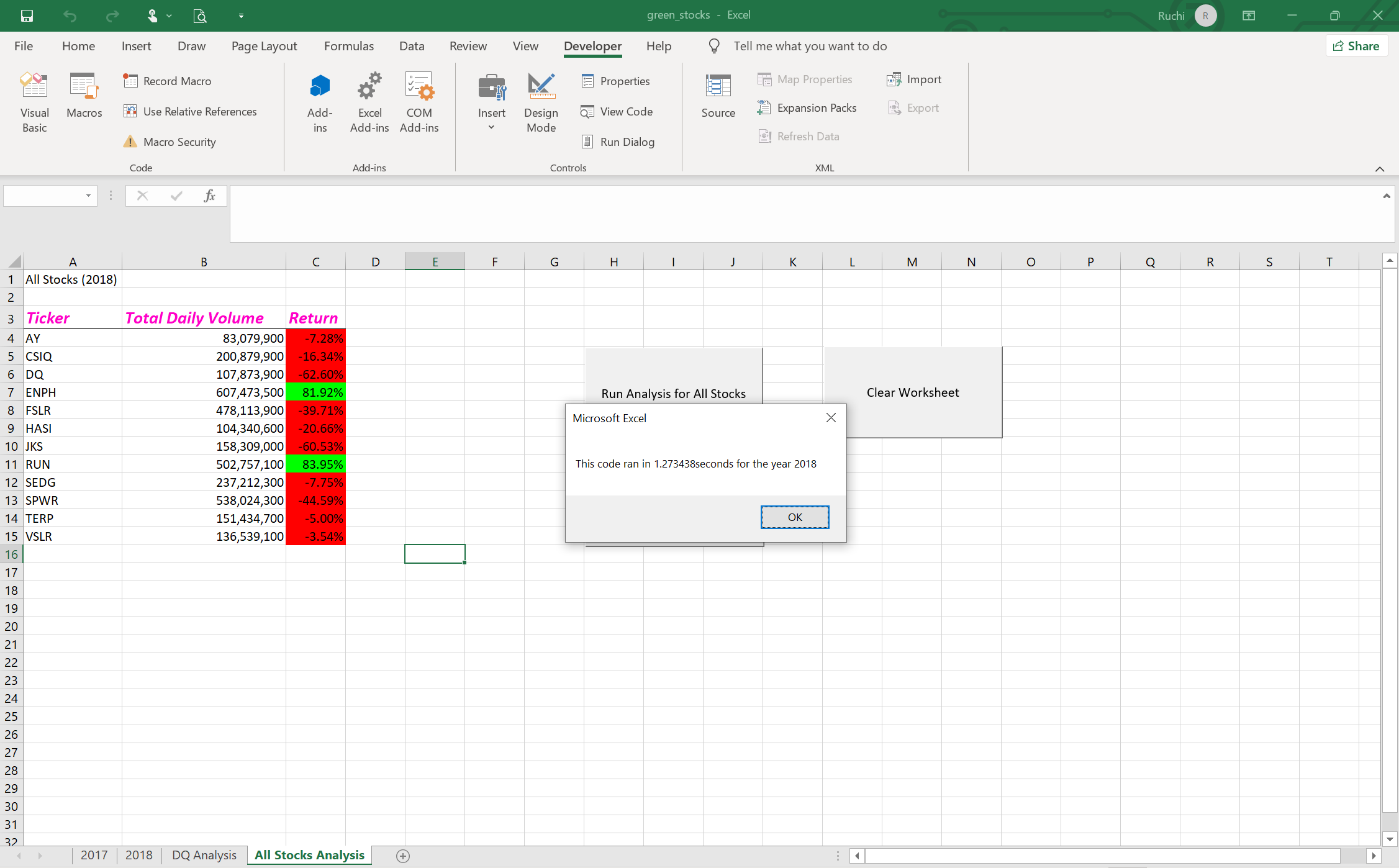Expand the formula bar
1399x868 pixels.
(x=1386, y=196)
